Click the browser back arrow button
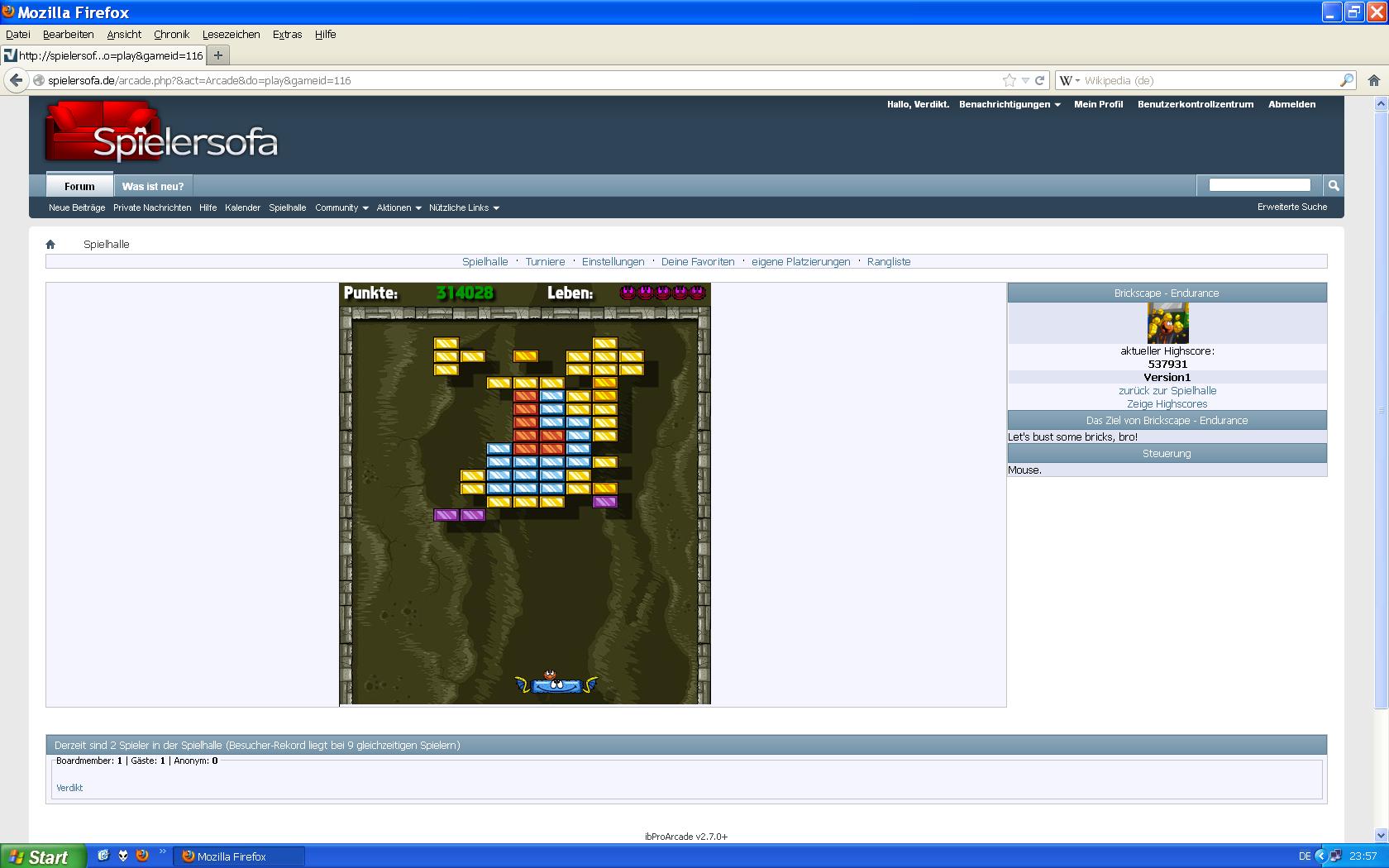The width and height of the screenshot is (1389, 868). pyautogui.click(x=16, y=80)
